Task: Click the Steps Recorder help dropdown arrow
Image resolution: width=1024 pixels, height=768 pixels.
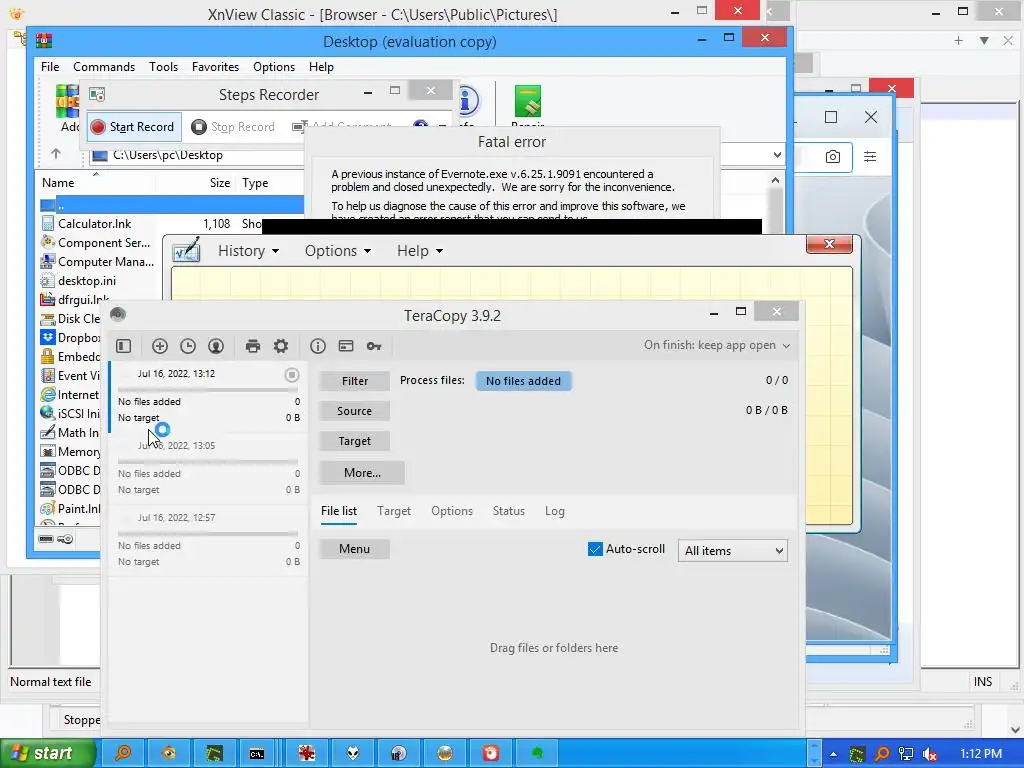Action: (x=442, y=126)
